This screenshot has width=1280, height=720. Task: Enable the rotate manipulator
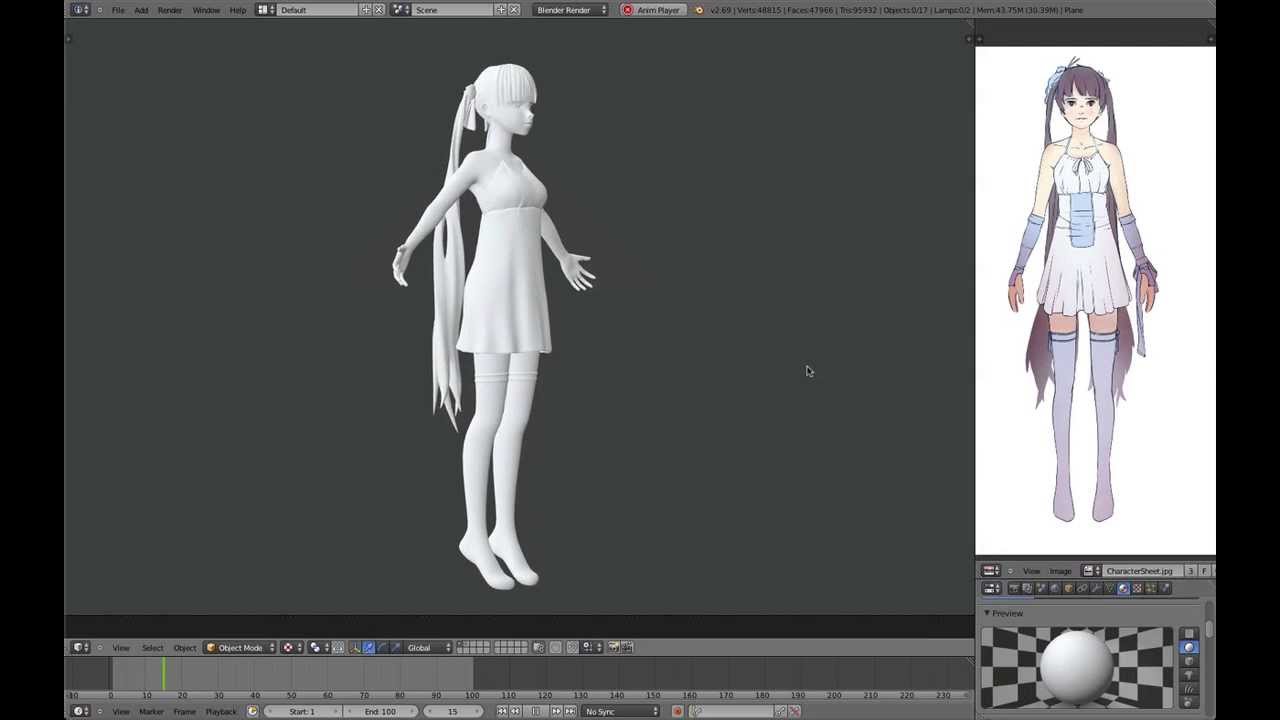coord(382,647)
